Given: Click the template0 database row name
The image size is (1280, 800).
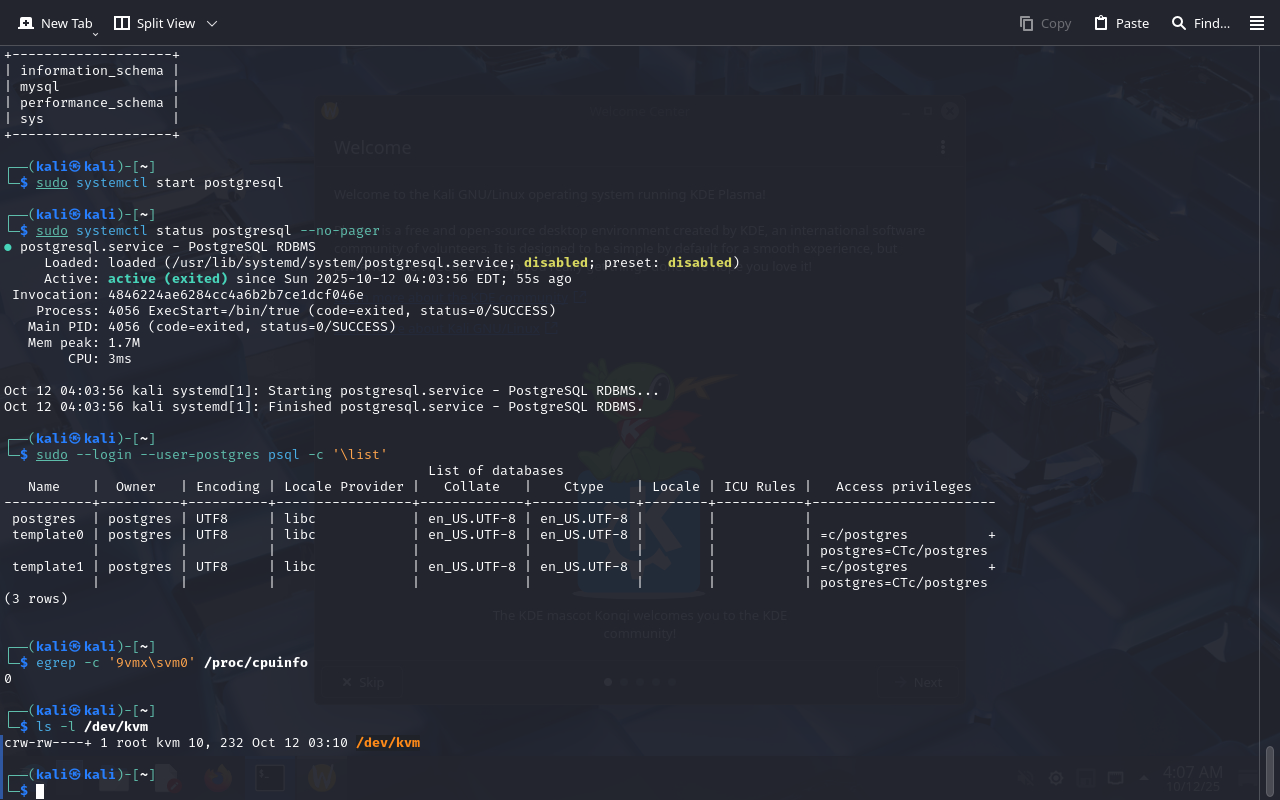Looking at the screenshot, I should pos(48,535).
